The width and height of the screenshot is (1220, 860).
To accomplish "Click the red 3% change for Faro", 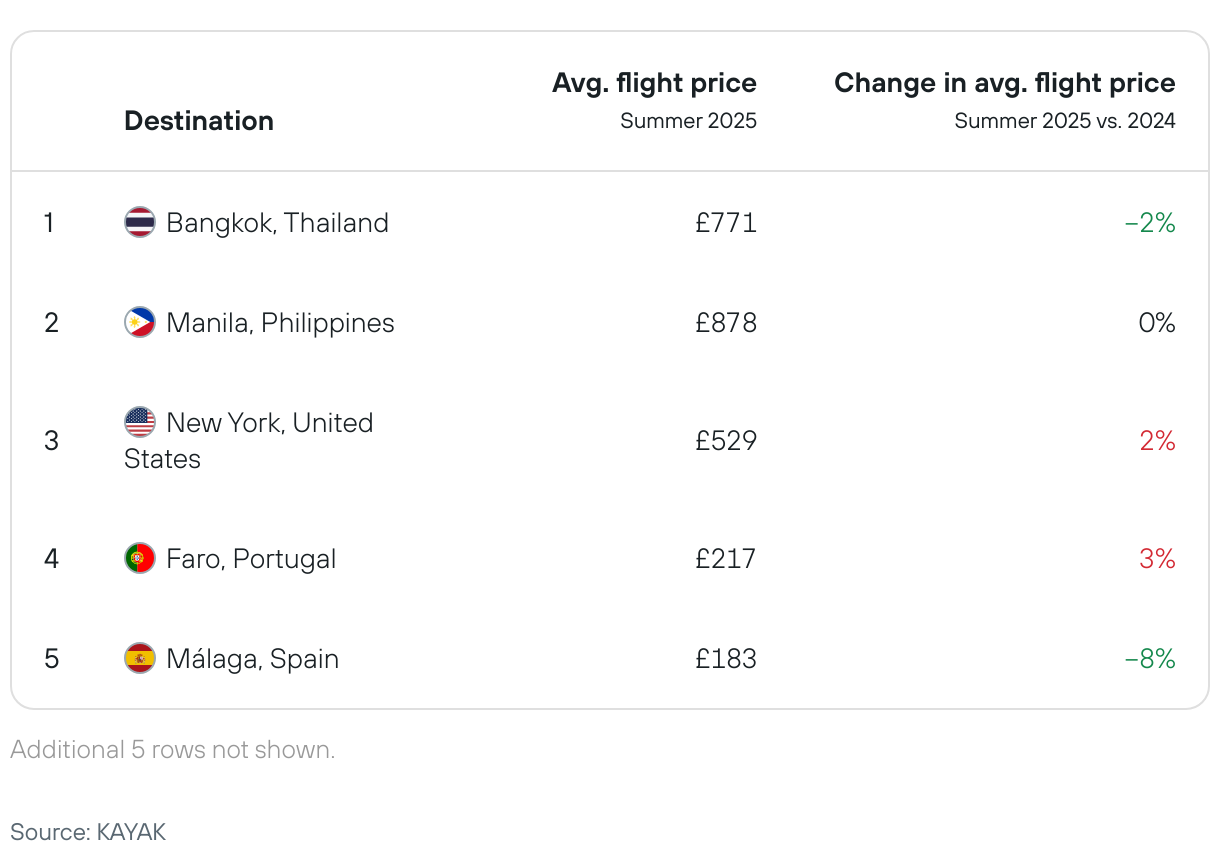I will tap(1157, 558).
